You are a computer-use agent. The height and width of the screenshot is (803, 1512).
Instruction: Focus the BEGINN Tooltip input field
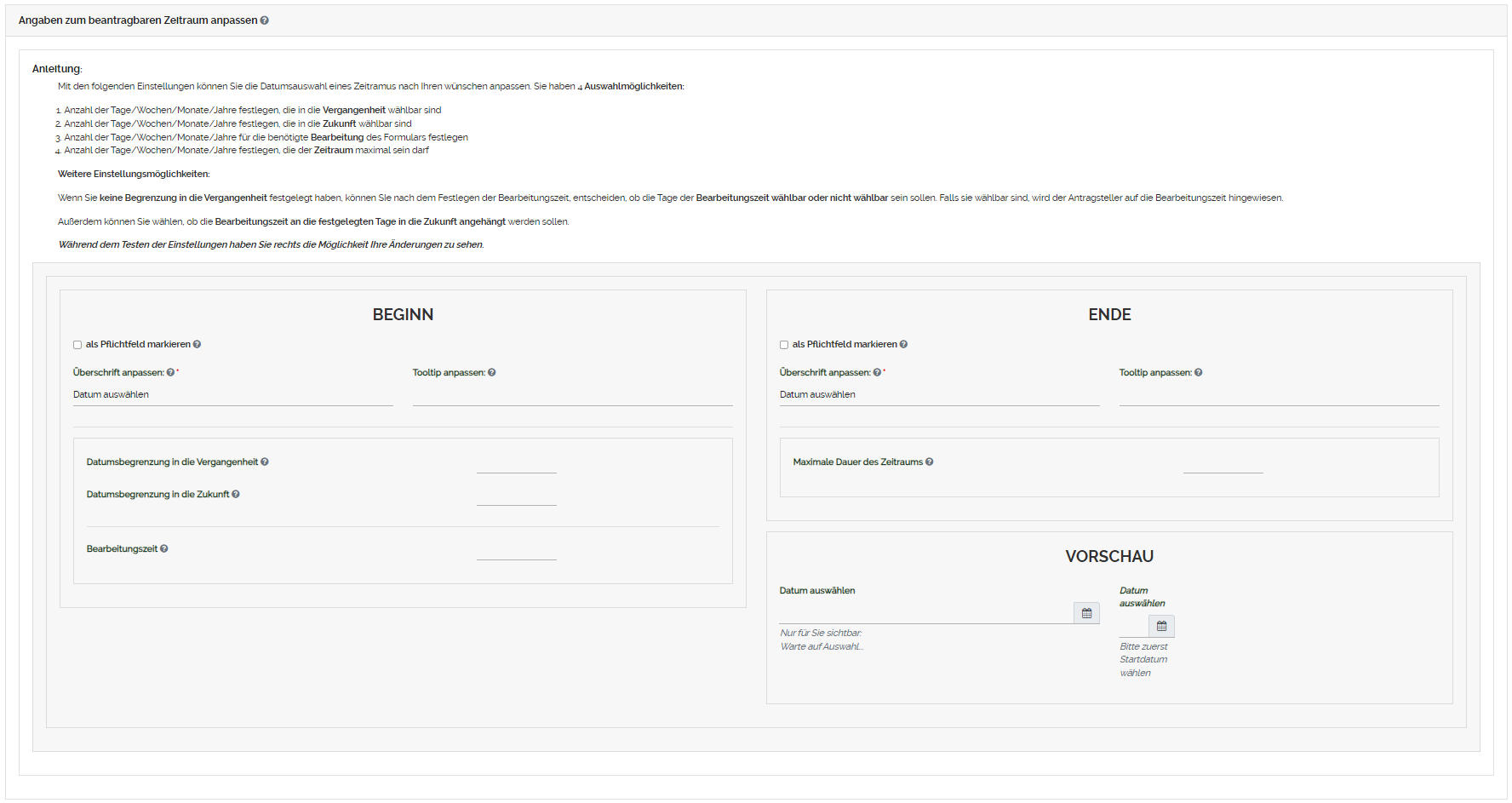[x=572, y=395]
